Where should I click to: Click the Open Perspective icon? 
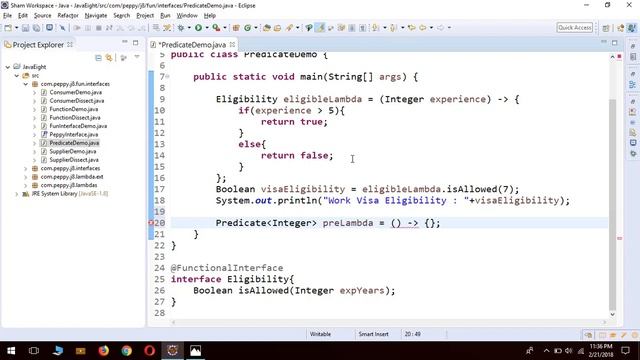(606, 28)
